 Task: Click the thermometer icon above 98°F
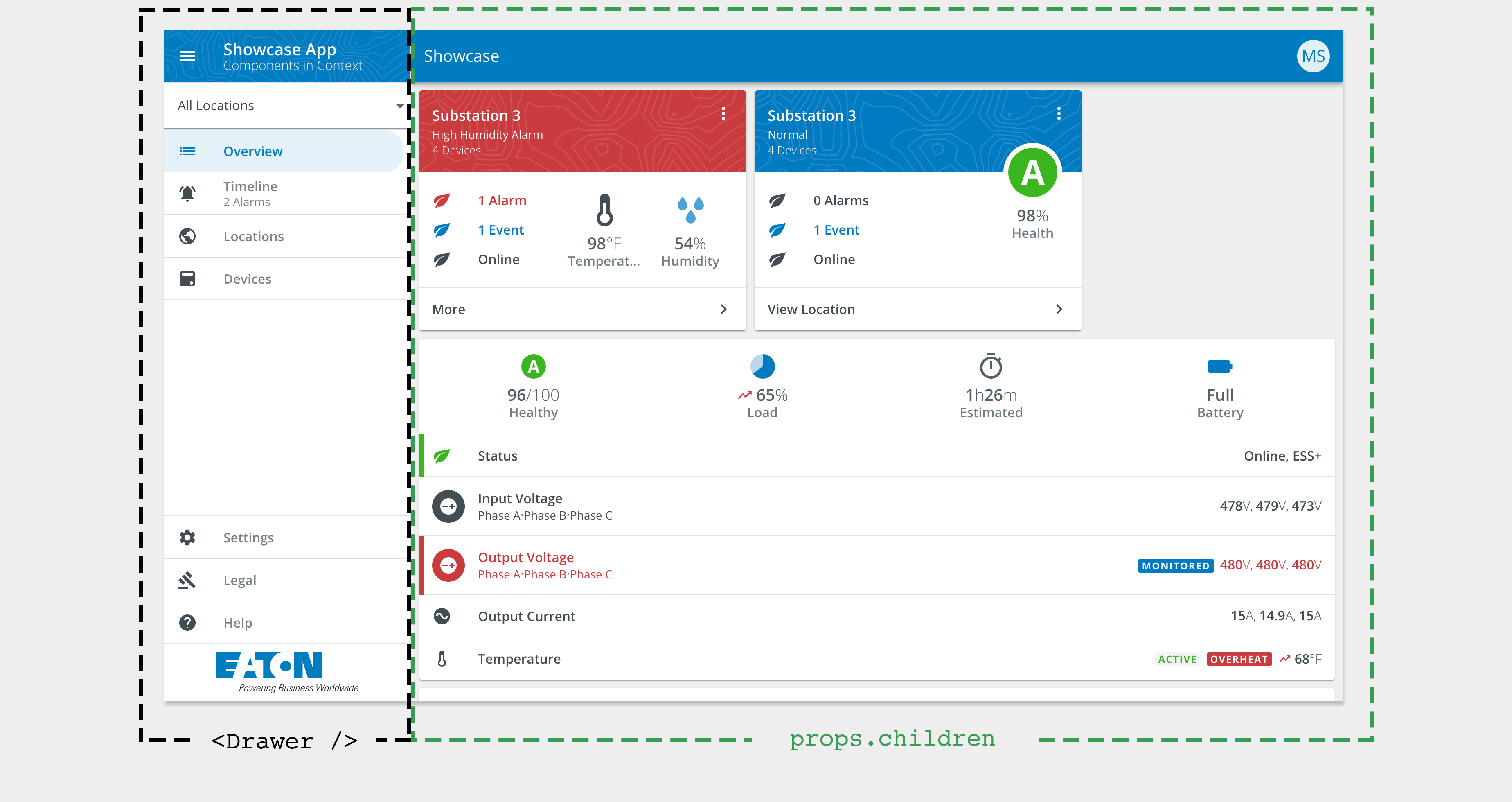[x=604, y=210]
